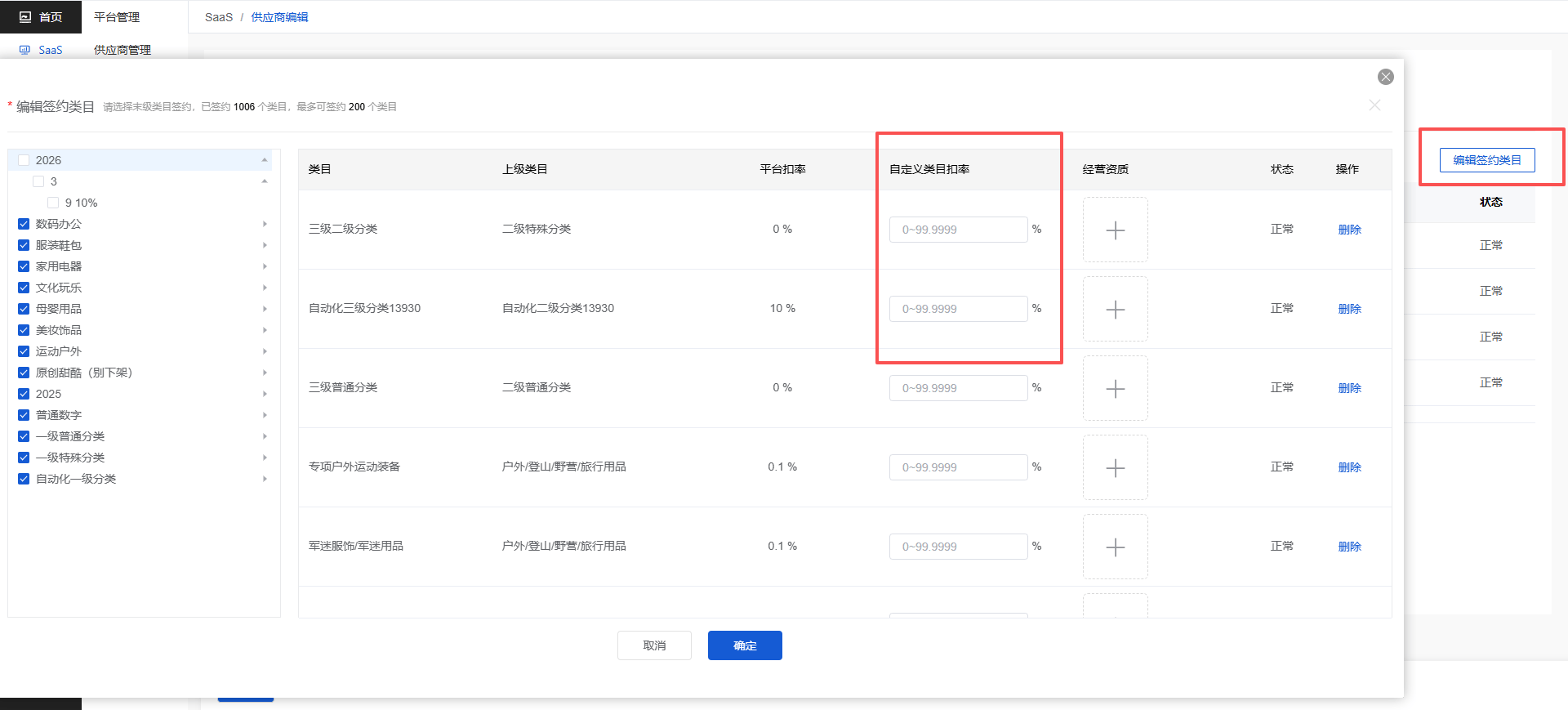This screenshot has width=1568, height=710.
Task: Delete the 三级二级分类 row
Action: pos(1349,230)
